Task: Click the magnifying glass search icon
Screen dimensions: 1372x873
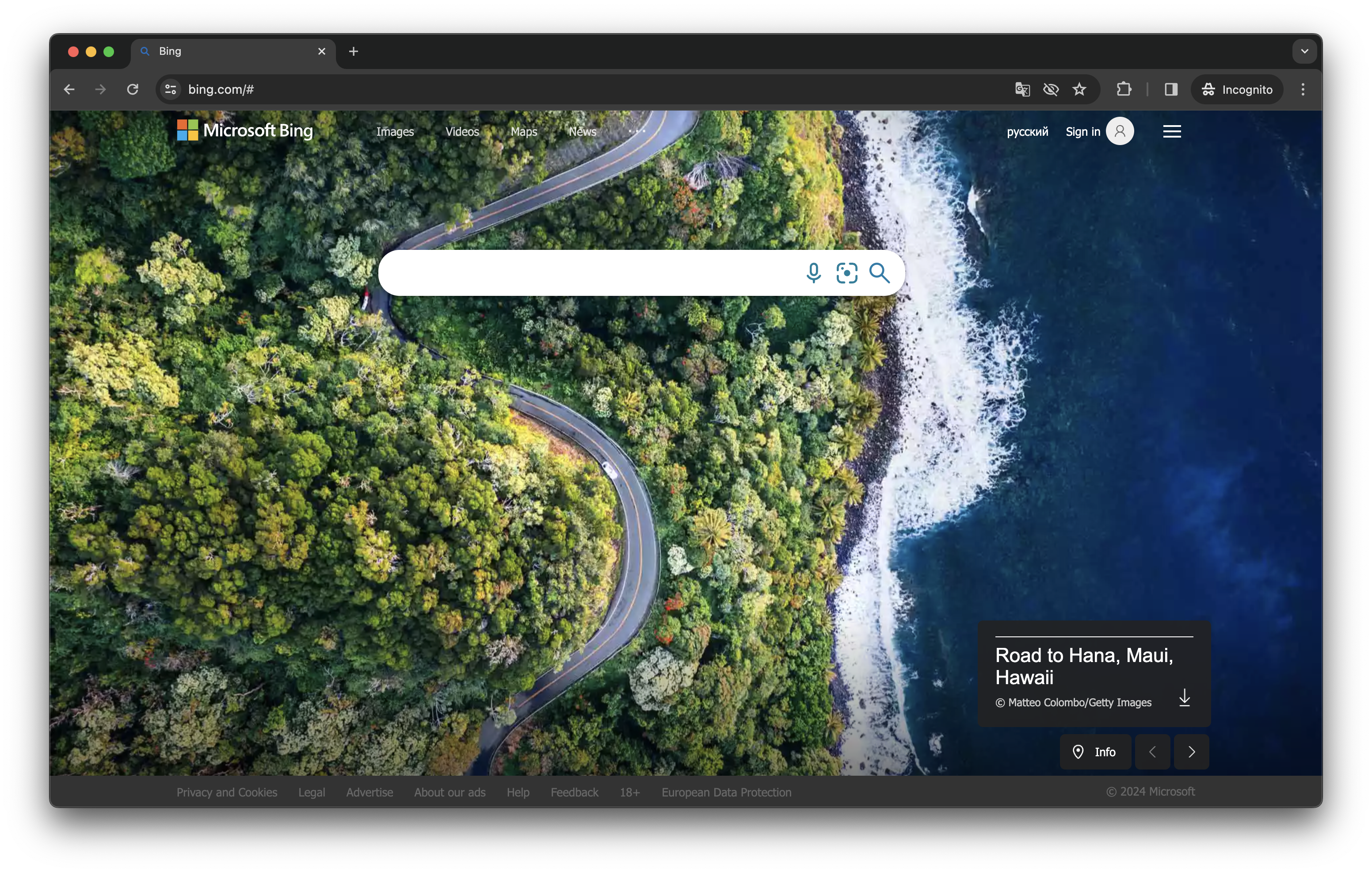Action: [x=879, y=273]
